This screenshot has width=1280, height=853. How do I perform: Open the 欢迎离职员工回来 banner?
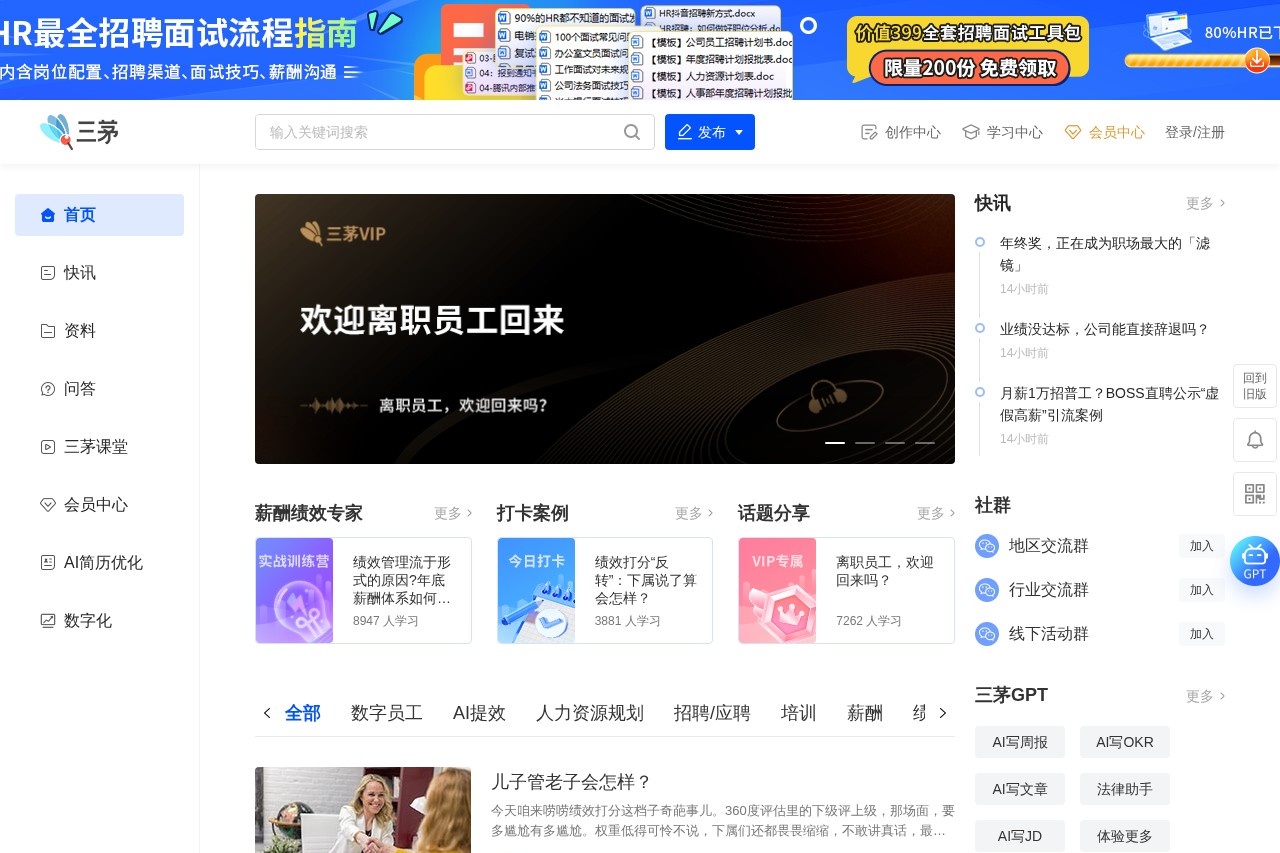(605, 329)
